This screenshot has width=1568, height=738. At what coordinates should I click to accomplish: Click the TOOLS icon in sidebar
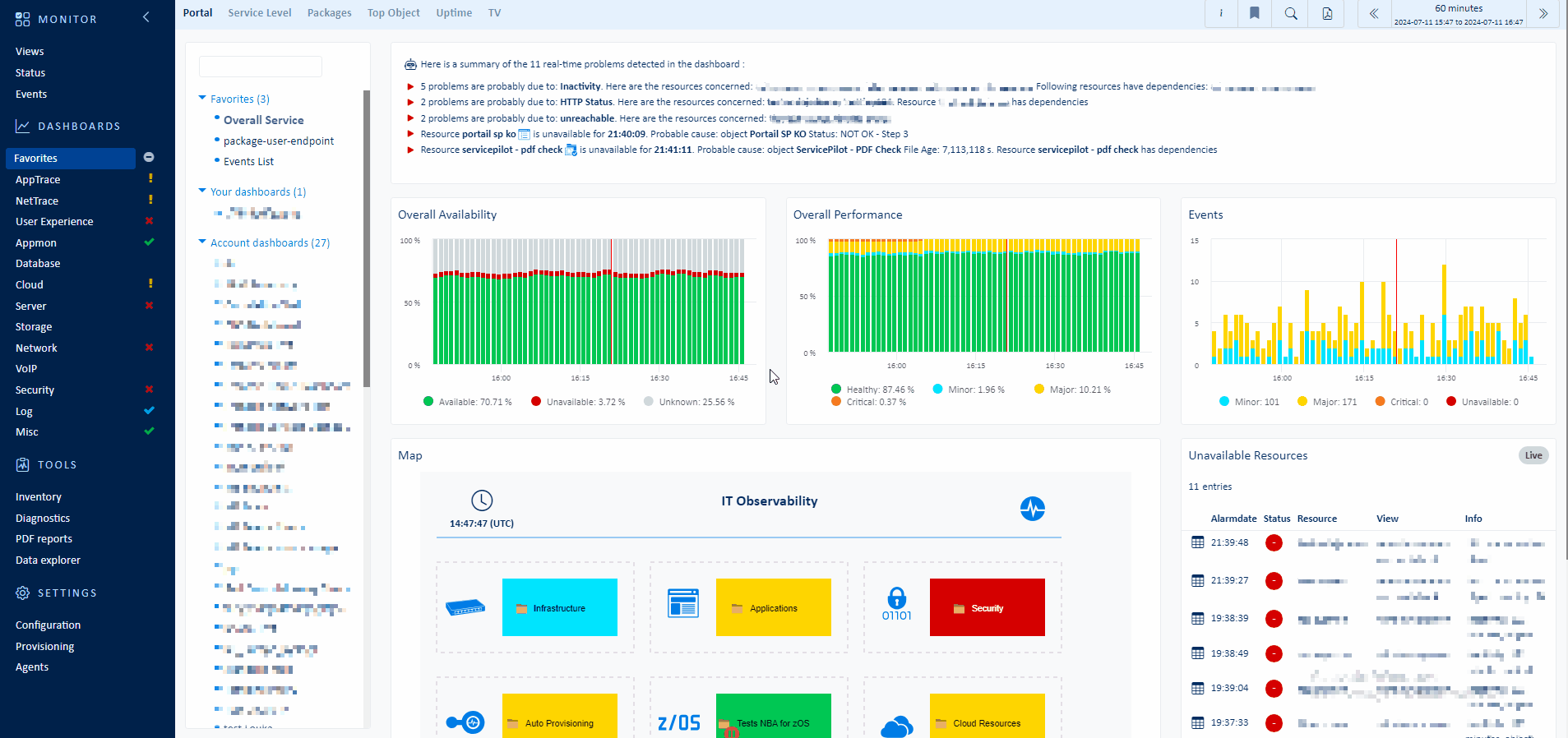[x=23, y=464]
